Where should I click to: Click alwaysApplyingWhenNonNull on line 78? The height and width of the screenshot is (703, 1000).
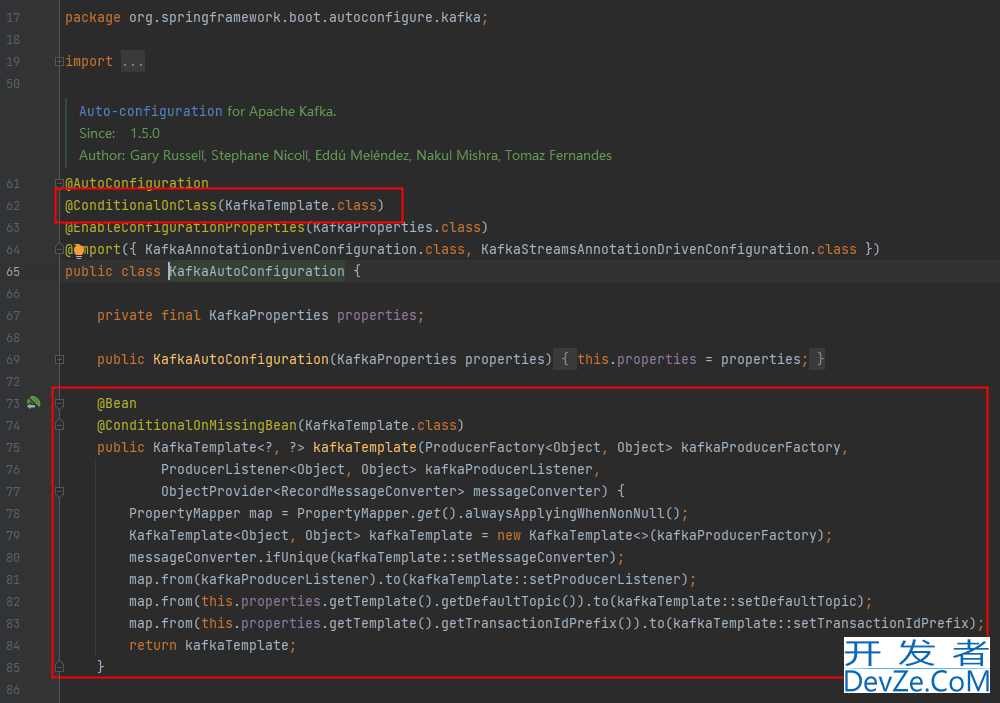point(565,513)
